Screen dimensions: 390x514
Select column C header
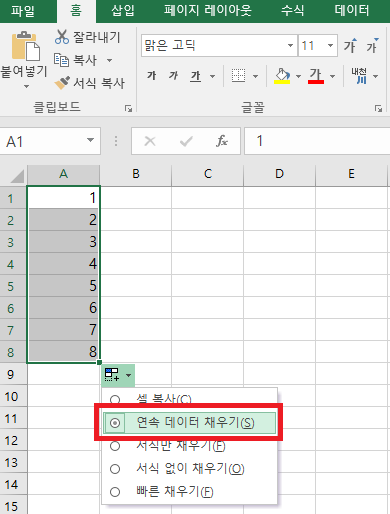(208, 174)
